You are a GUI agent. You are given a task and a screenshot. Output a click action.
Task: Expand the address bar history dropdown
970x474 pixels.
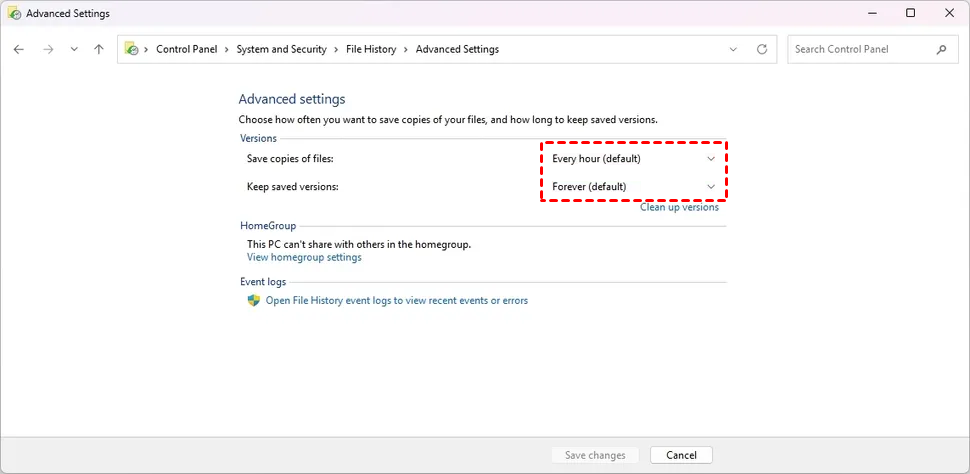(734, 49)
